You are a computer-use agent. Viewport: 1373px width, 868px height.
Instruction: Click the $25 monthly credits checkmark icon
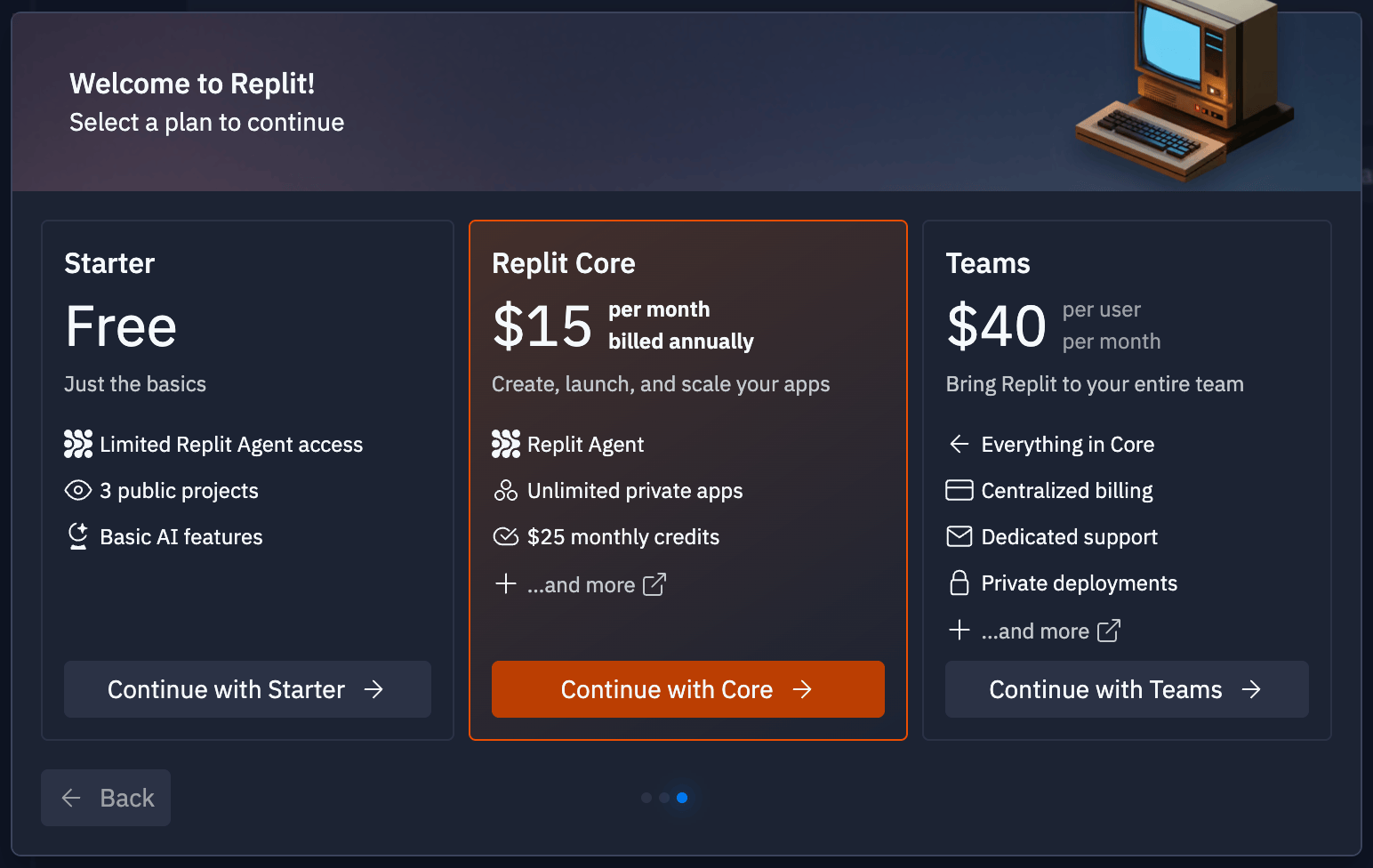[506, 536]
